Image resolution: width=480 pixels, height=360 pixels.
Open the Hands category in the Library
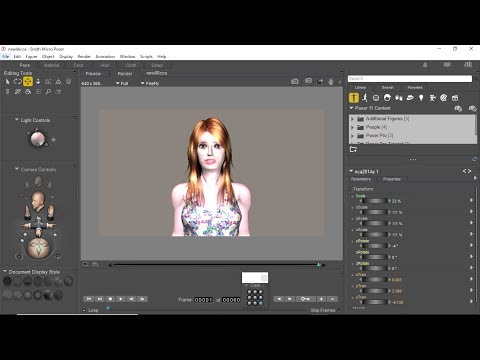click(x=399, y=98)
